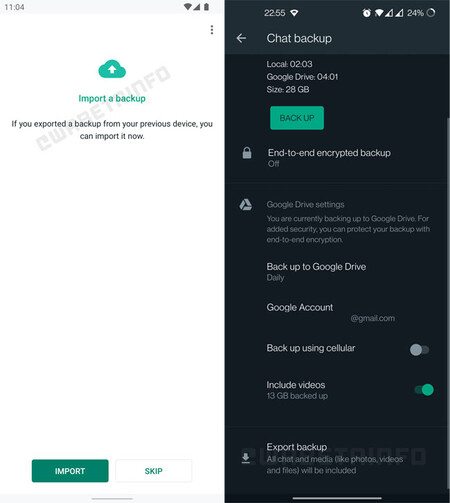The height and width of the screenshot is (503, 450).
Task: Open the Export backup option
Action: [x=337, y=458]
